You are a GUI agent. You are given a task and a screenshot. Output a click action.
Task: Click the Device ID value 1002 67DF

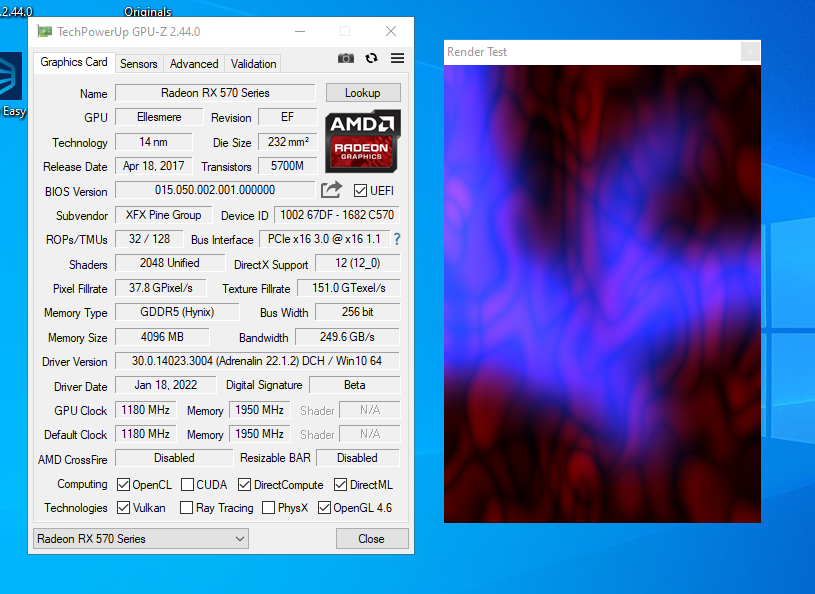pyautogui.click(x=337, y=215)
